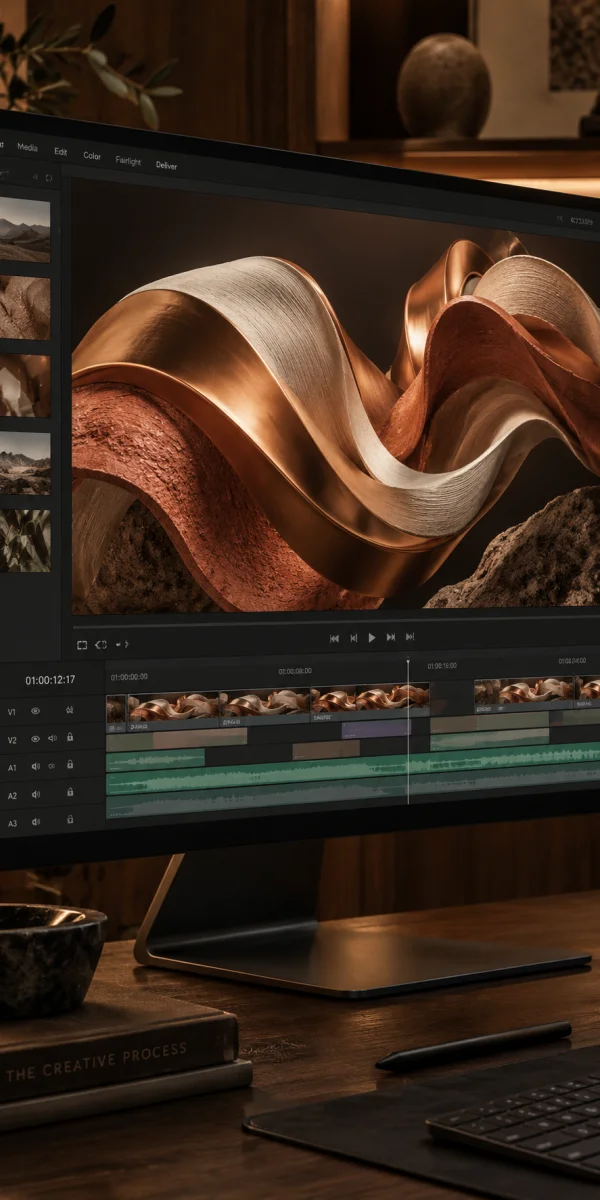Lock the A2 track with its padlock
The height and width of the screenshot is (1200, 600).
click(x=70, y=791)
